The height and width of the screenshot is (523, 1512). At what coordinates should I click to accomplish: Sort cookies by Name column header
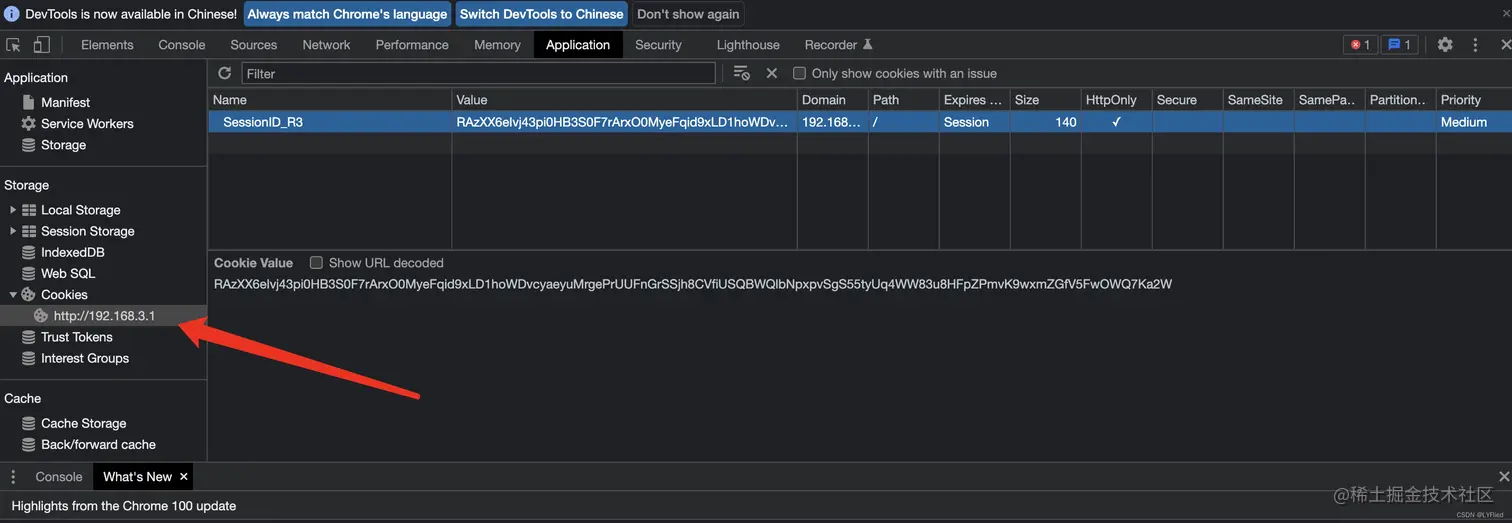tap(330, 100)
